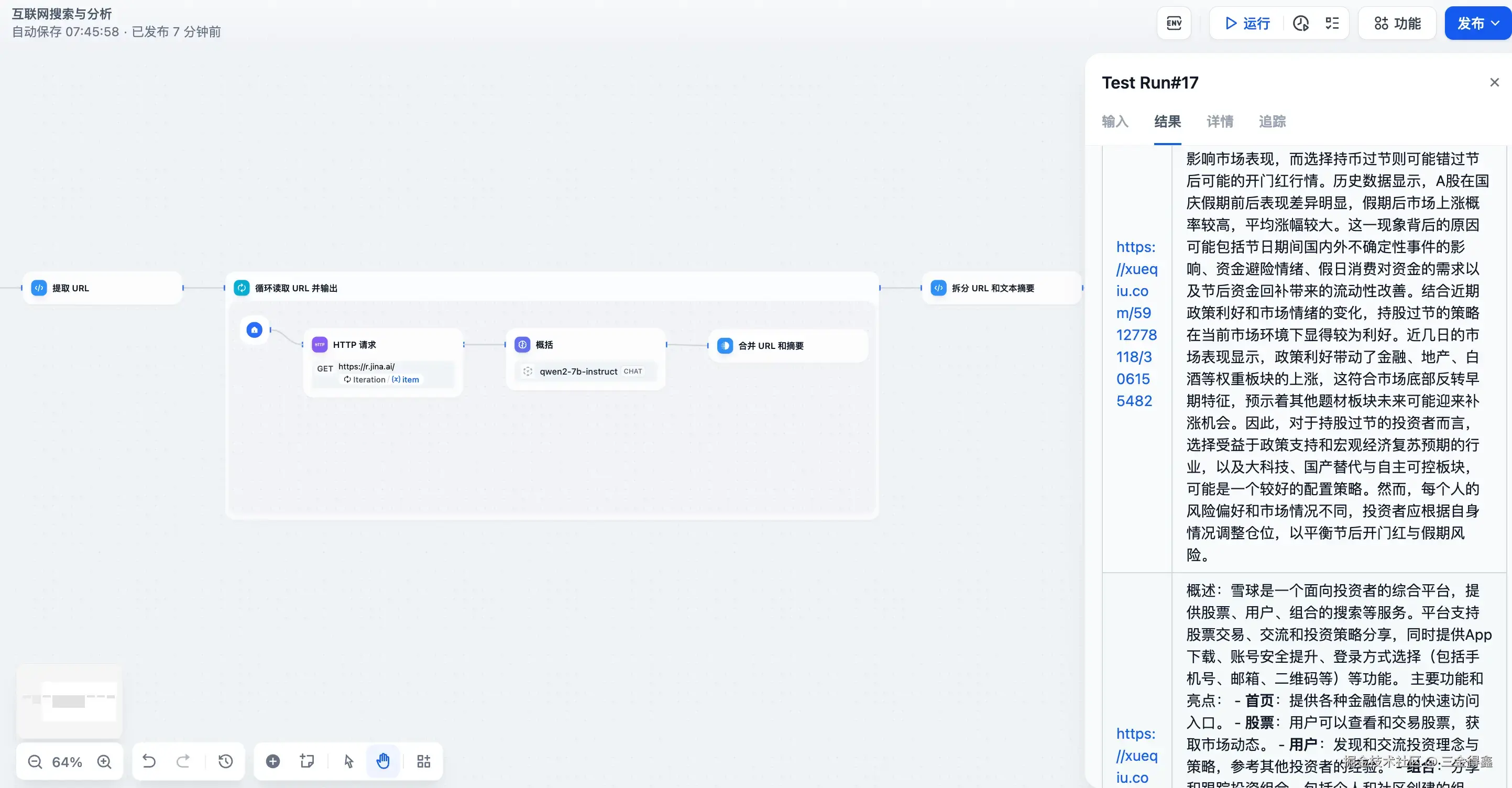Click the zoom out magnifier icon
The width and height of the screenshot is (1512, 788).
point(35,762)
